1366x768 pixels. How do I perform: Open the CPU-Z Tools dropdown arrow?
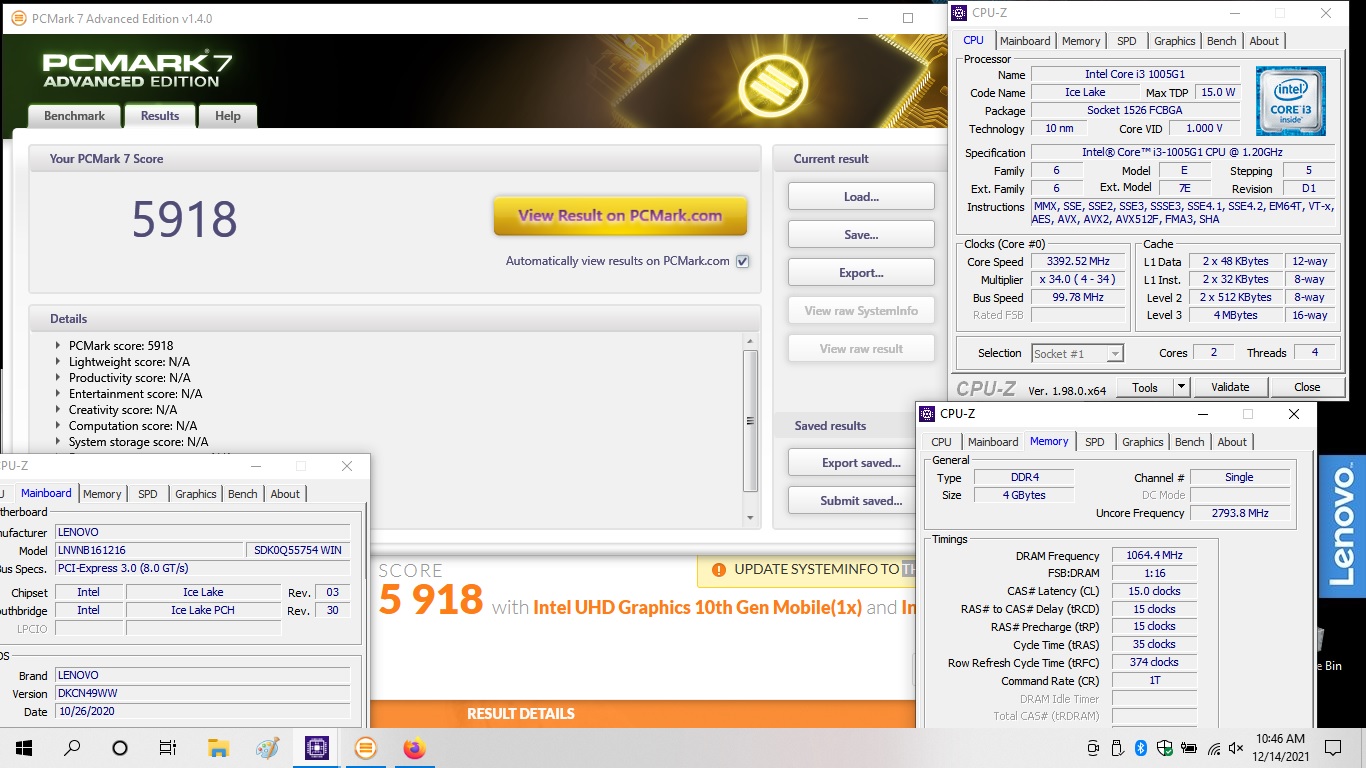tap(1180, 387)
